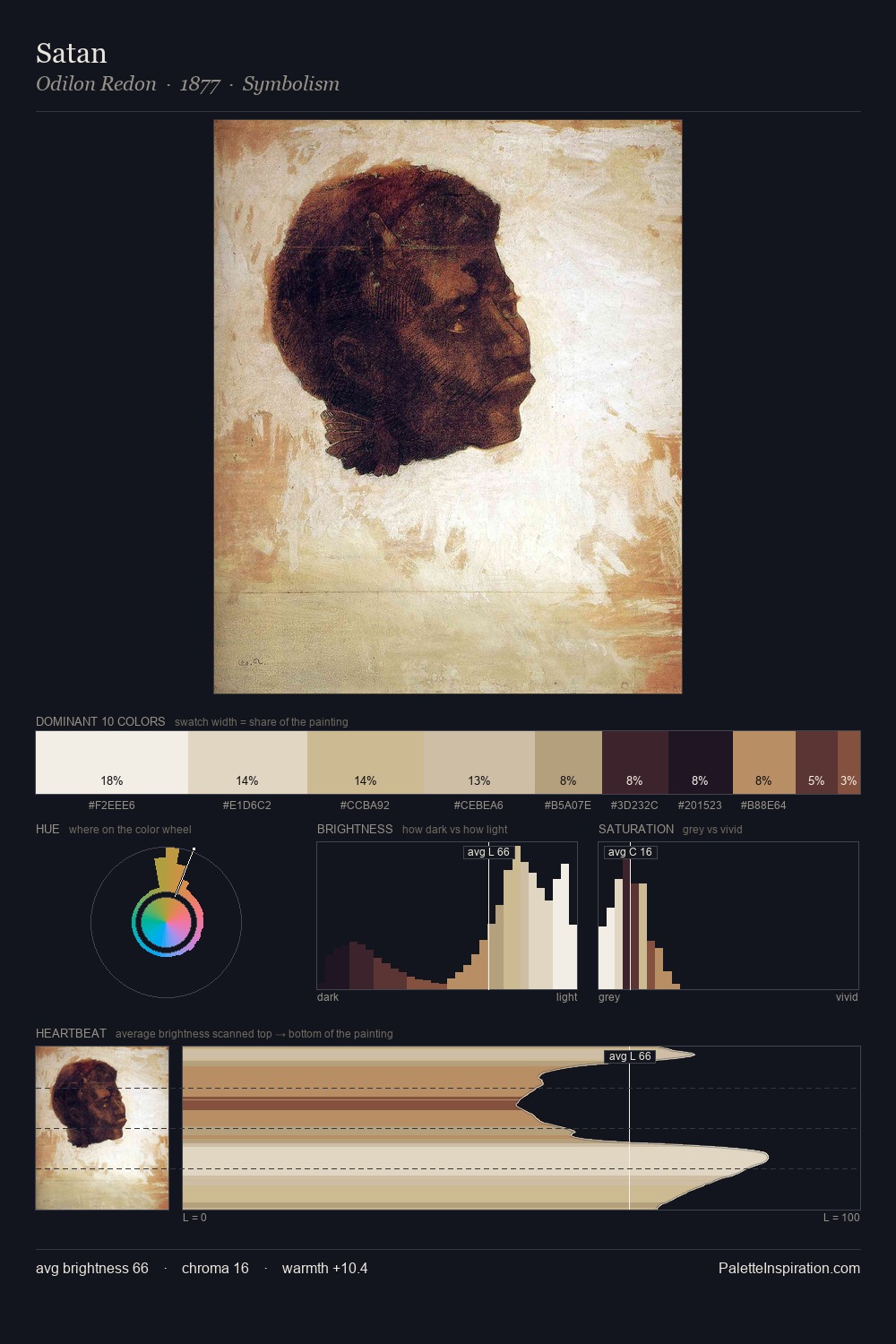
Task: Click the 'BRIGHTNESS' section heading
Action: click(x=355, y=829)
